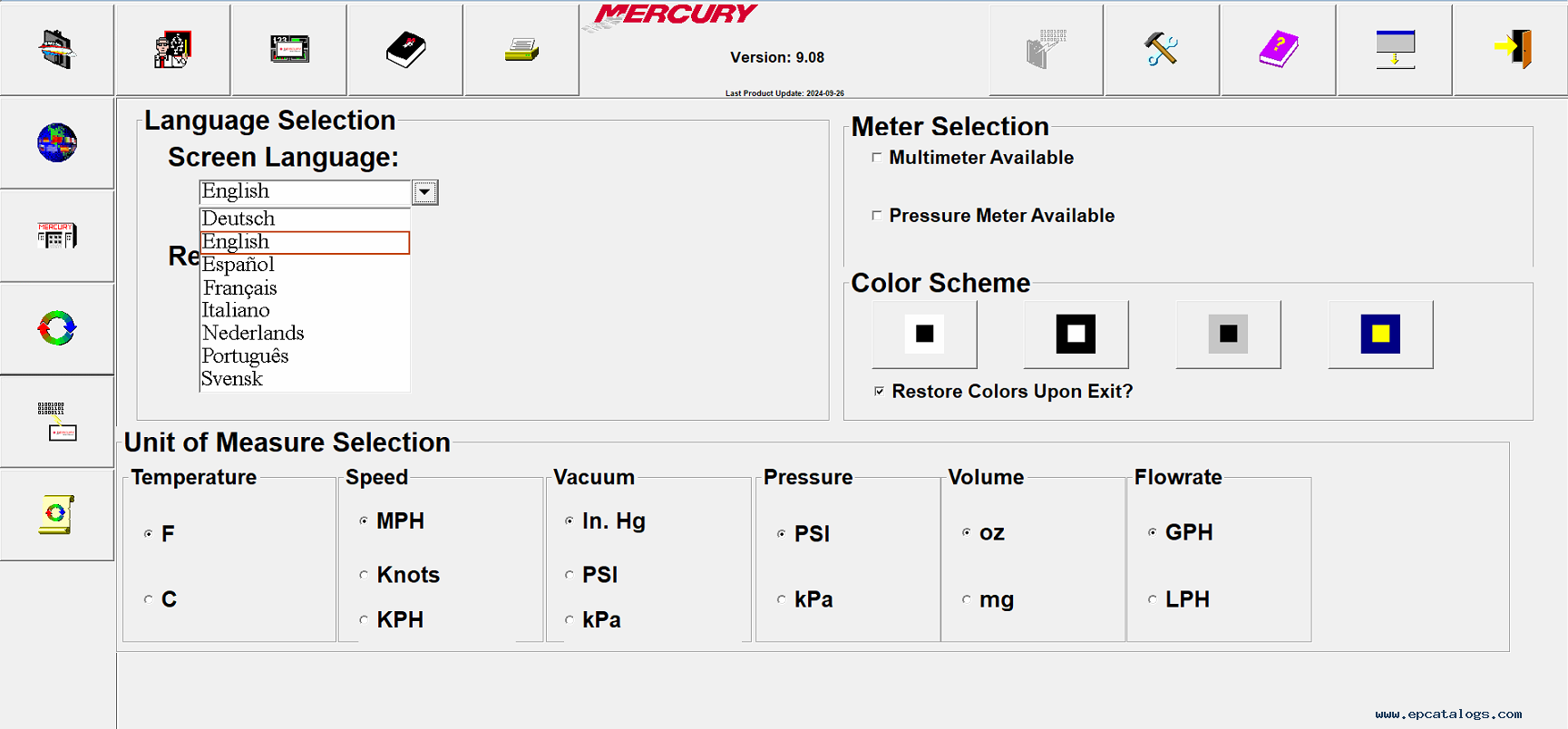Click the exit door icon
This screenshot has width=1568, height=729.
(1512, 49)
